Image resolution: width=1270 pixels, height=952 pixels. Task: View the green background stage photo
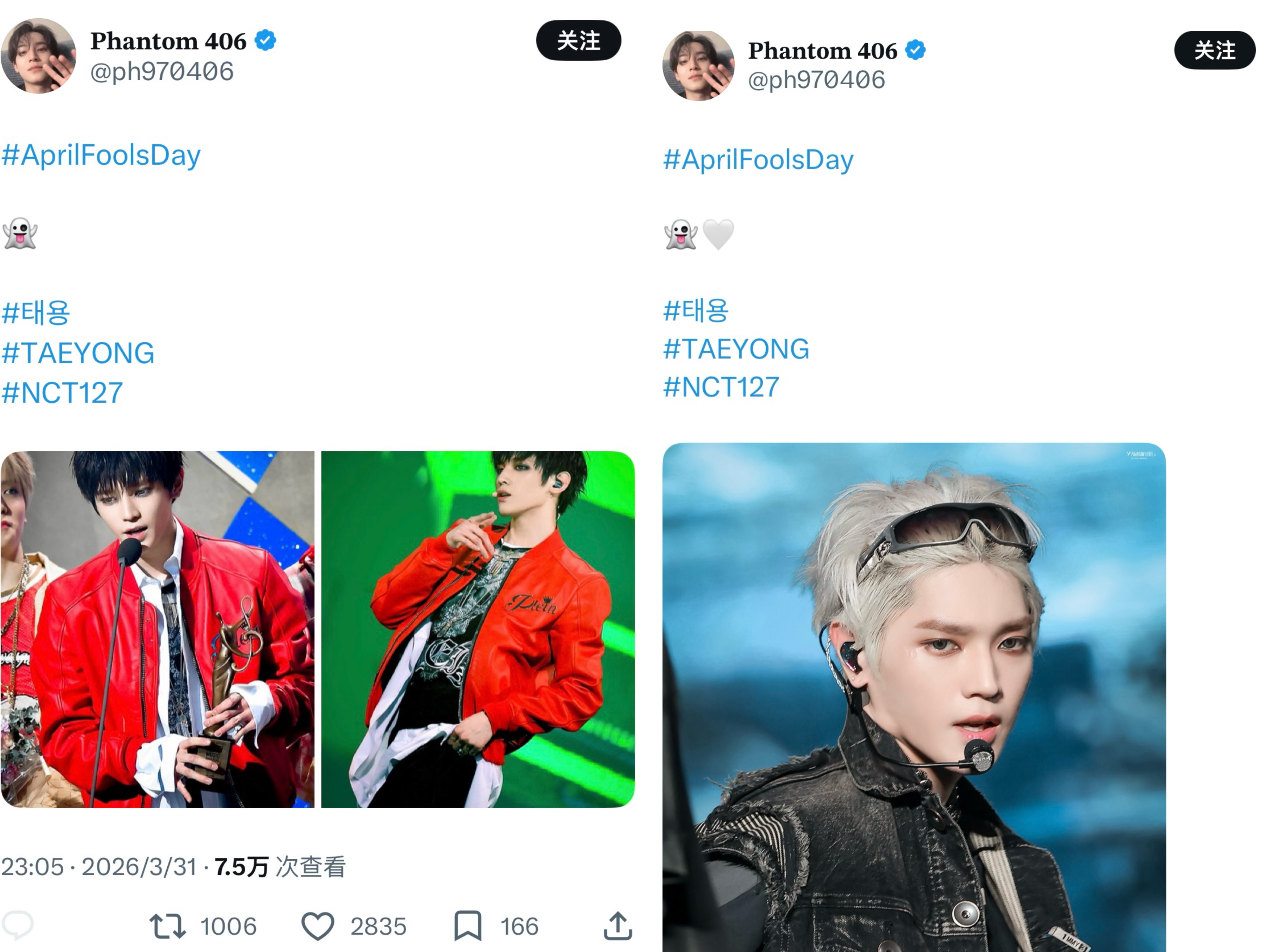[478, 630]
